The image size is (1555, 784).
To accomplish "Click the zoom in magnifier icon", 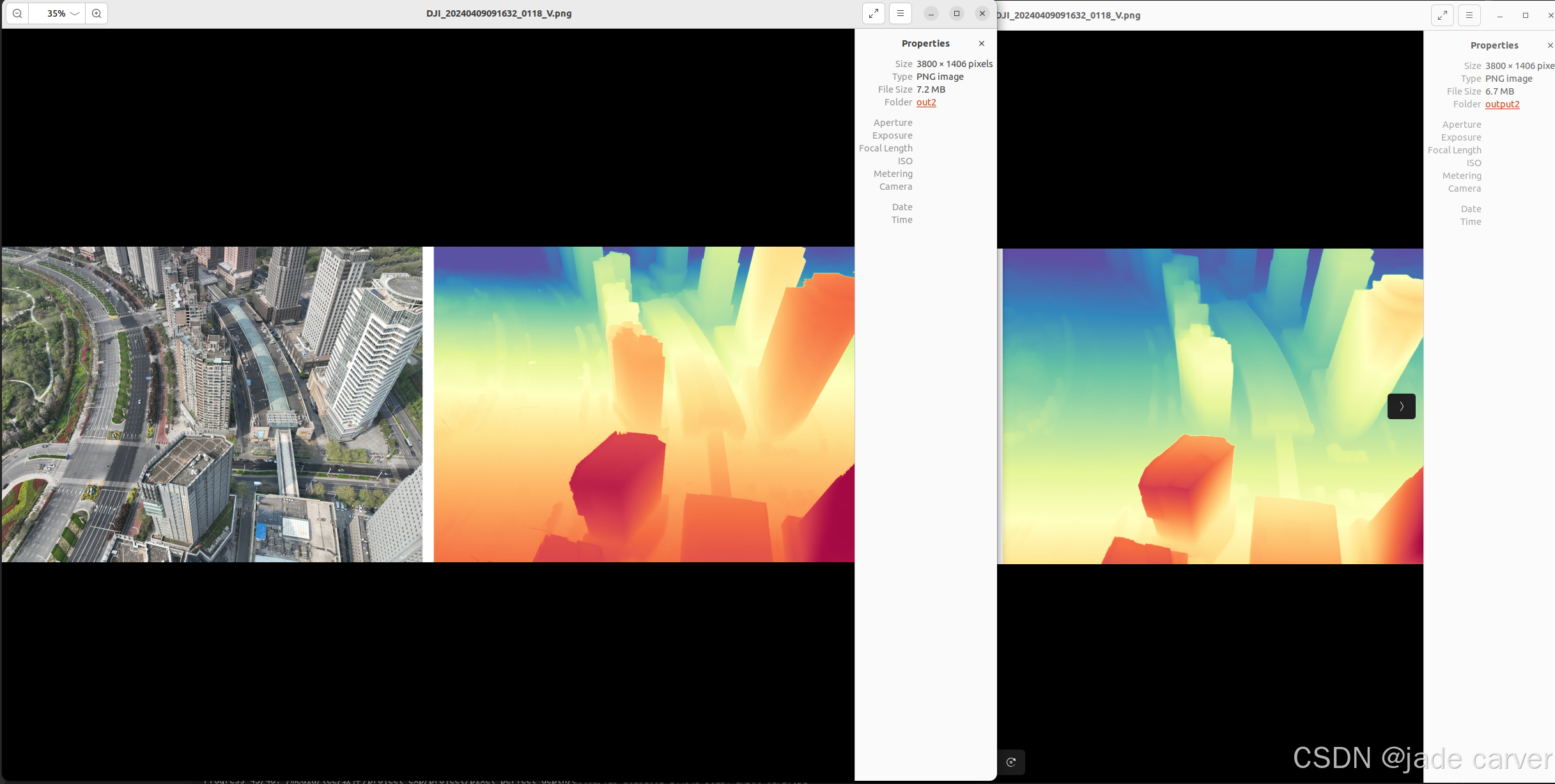I will point(97,13).
